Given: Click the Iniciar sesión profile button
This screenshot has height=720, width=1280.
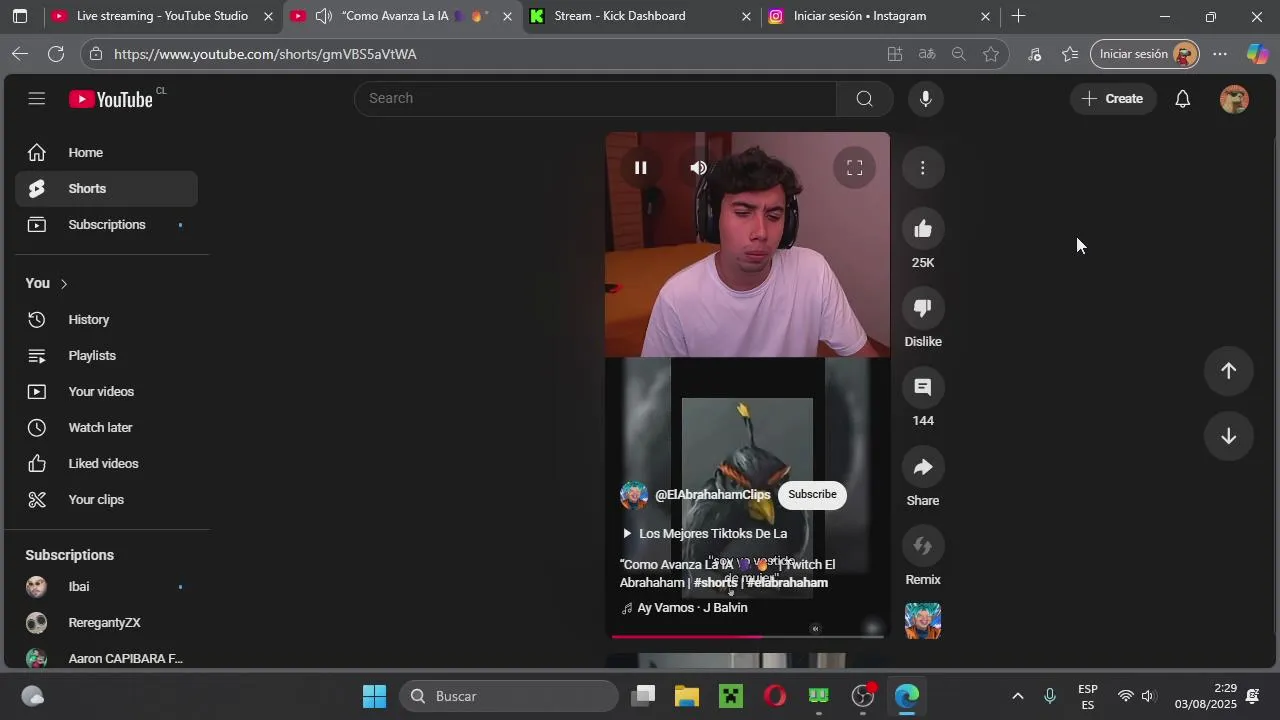Looking at the screenshot, I should tap(1145, 54).
